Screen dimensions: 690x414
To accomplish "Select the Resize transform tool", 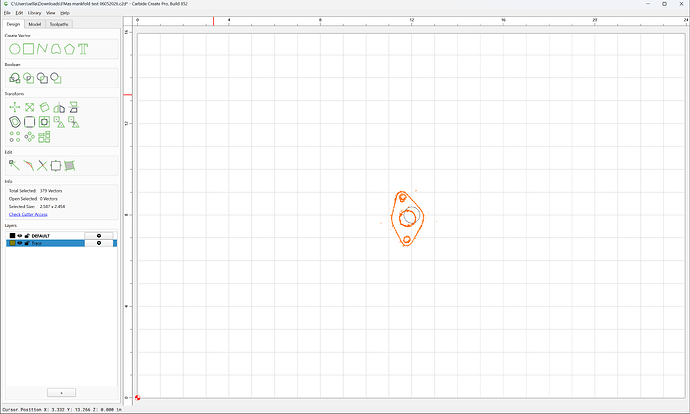I will pyautogui.click(x=29, y=107).
